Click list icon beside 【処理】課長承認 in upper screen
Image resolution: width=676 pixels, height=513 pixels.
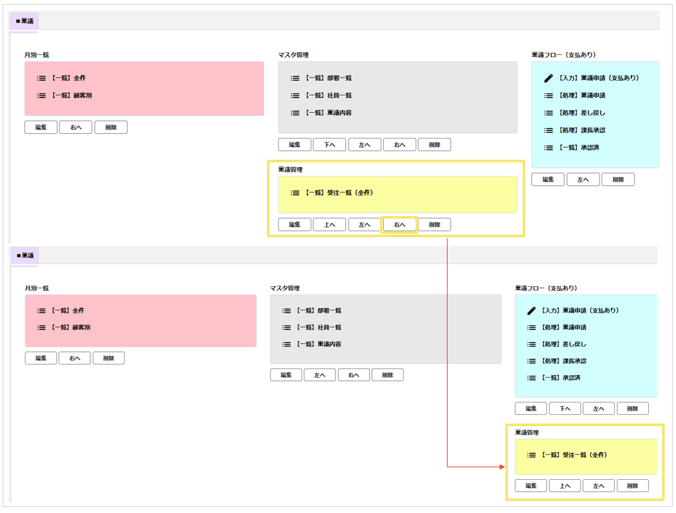(x=548, y=130)
